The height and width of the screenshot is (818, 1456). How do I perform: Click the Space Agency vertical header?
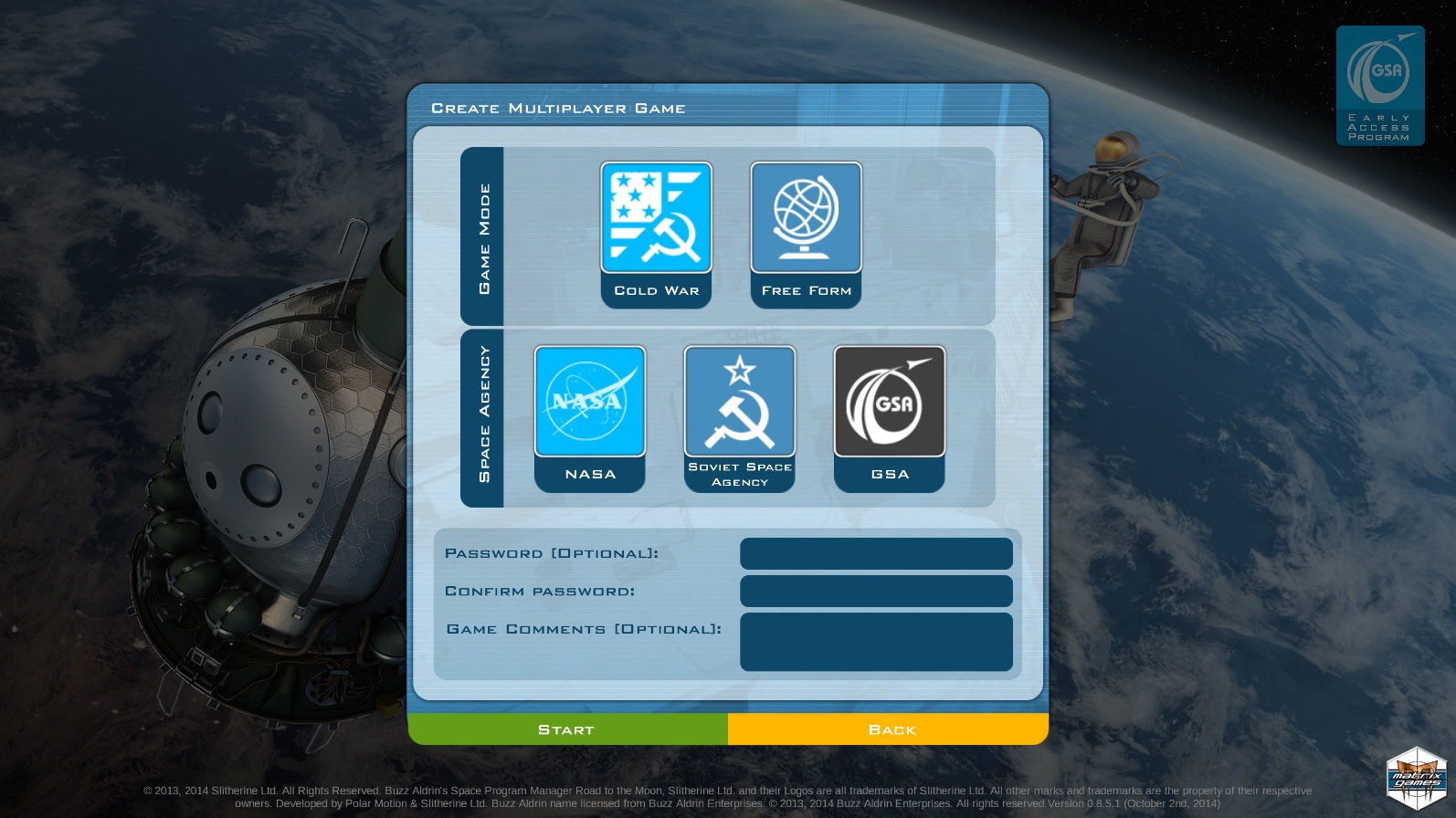483,416
